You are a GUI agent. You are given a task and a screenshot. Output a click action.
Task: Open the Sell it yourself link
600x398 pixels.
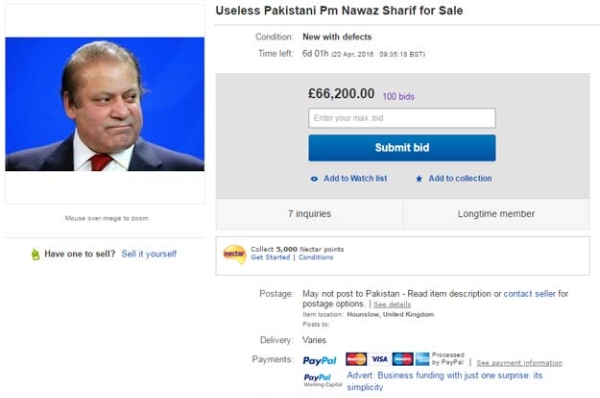(149, 254)
